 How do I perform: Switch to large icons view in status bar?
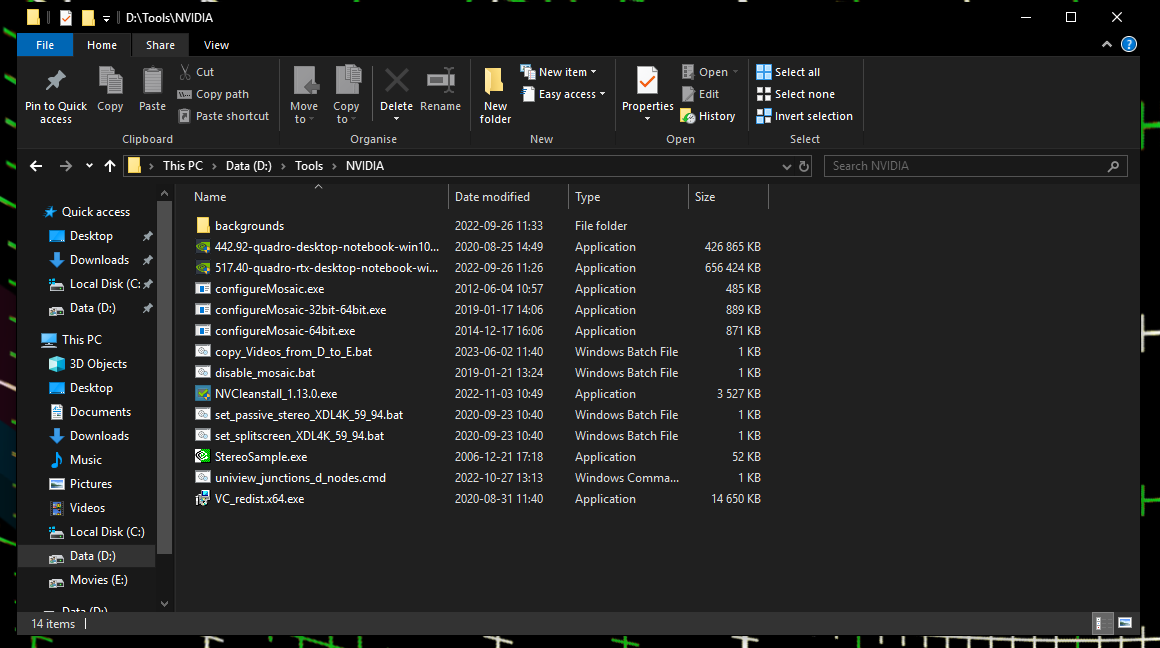[1124, 623]
